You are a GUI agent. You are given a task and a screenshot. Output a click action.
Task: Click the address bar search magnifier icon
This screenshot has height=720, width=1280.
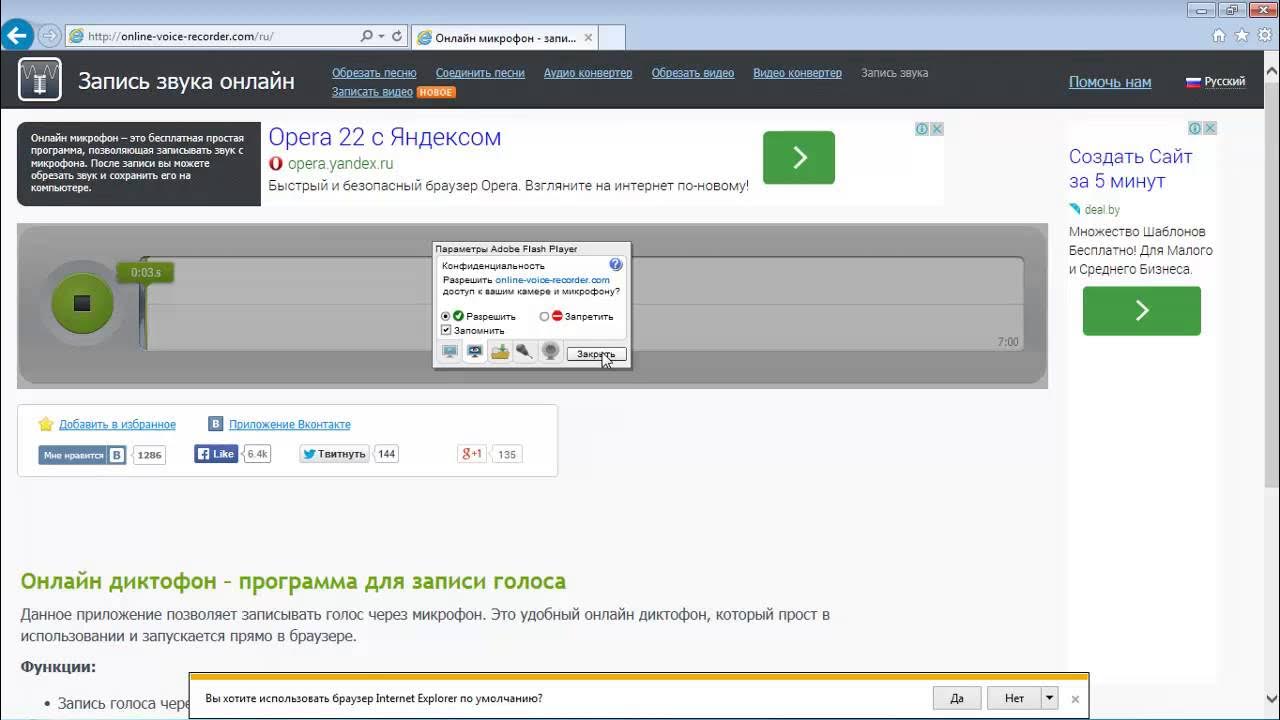[366, 36]
